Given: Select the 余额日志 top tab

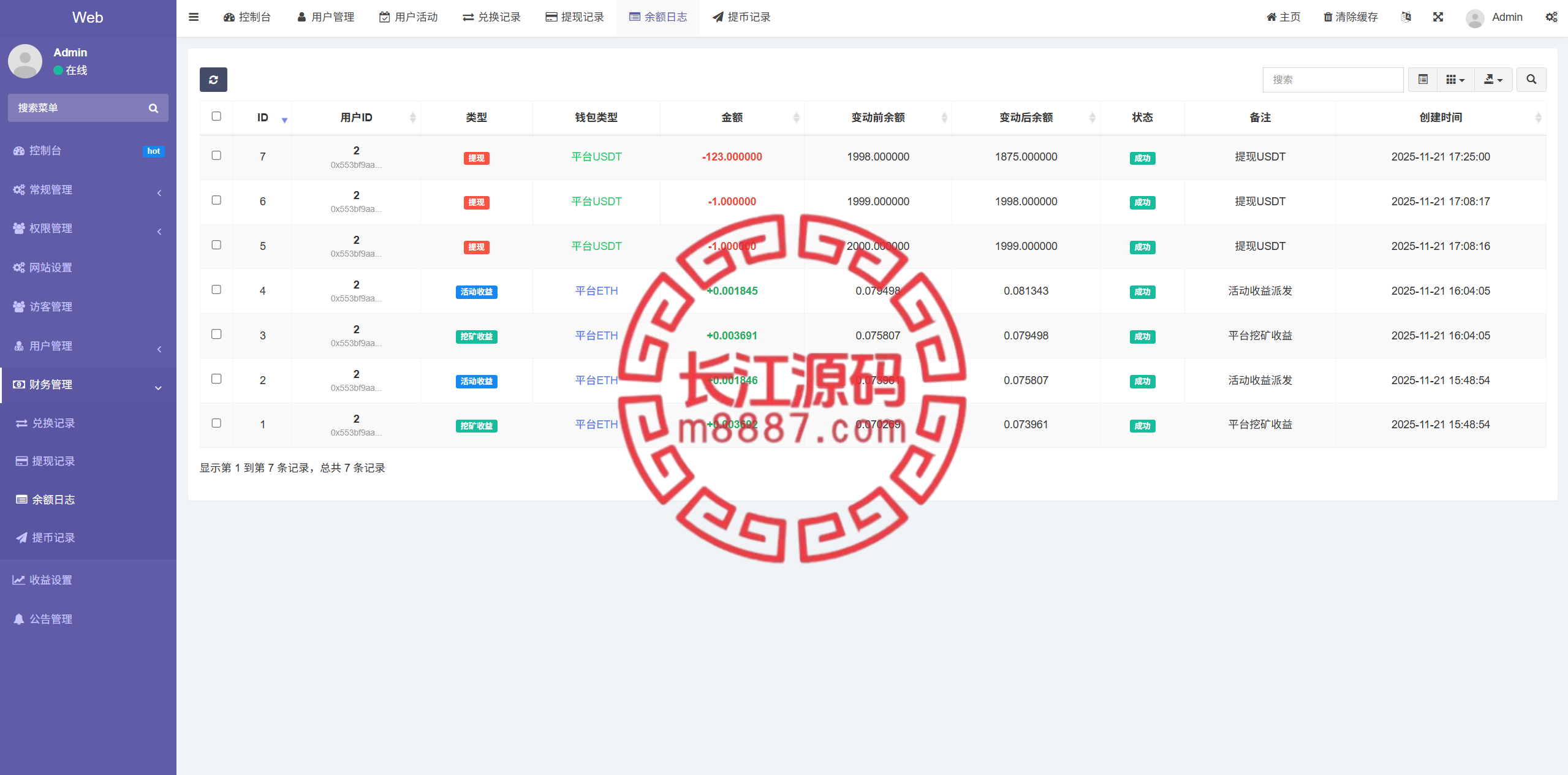Looking at the screenshot, I should 658,17.
